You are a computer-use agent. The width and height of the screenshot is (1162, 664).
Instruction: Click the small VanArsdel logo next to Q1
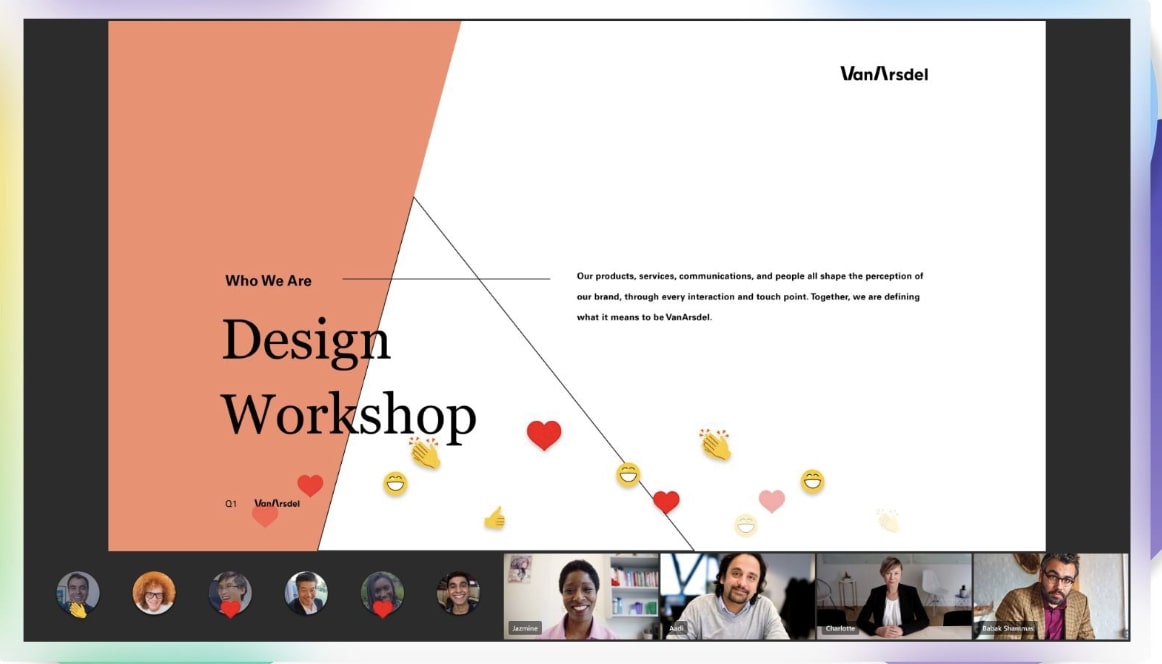(x=277, y=503)
